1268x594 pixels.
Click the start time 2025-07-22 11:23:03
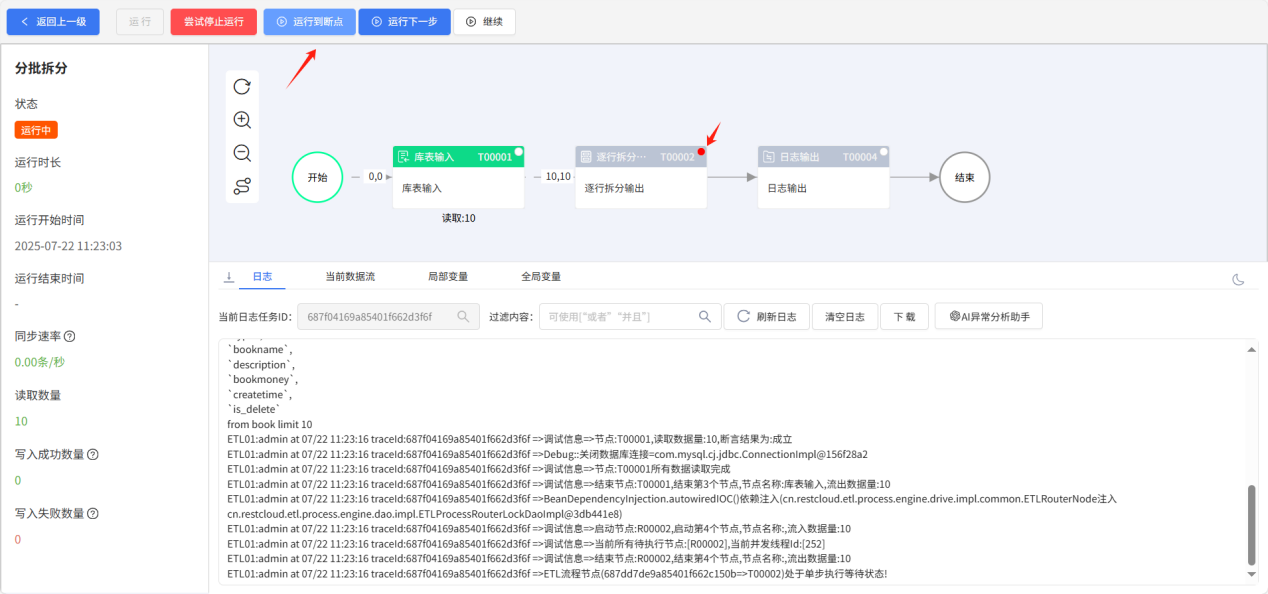68,246
